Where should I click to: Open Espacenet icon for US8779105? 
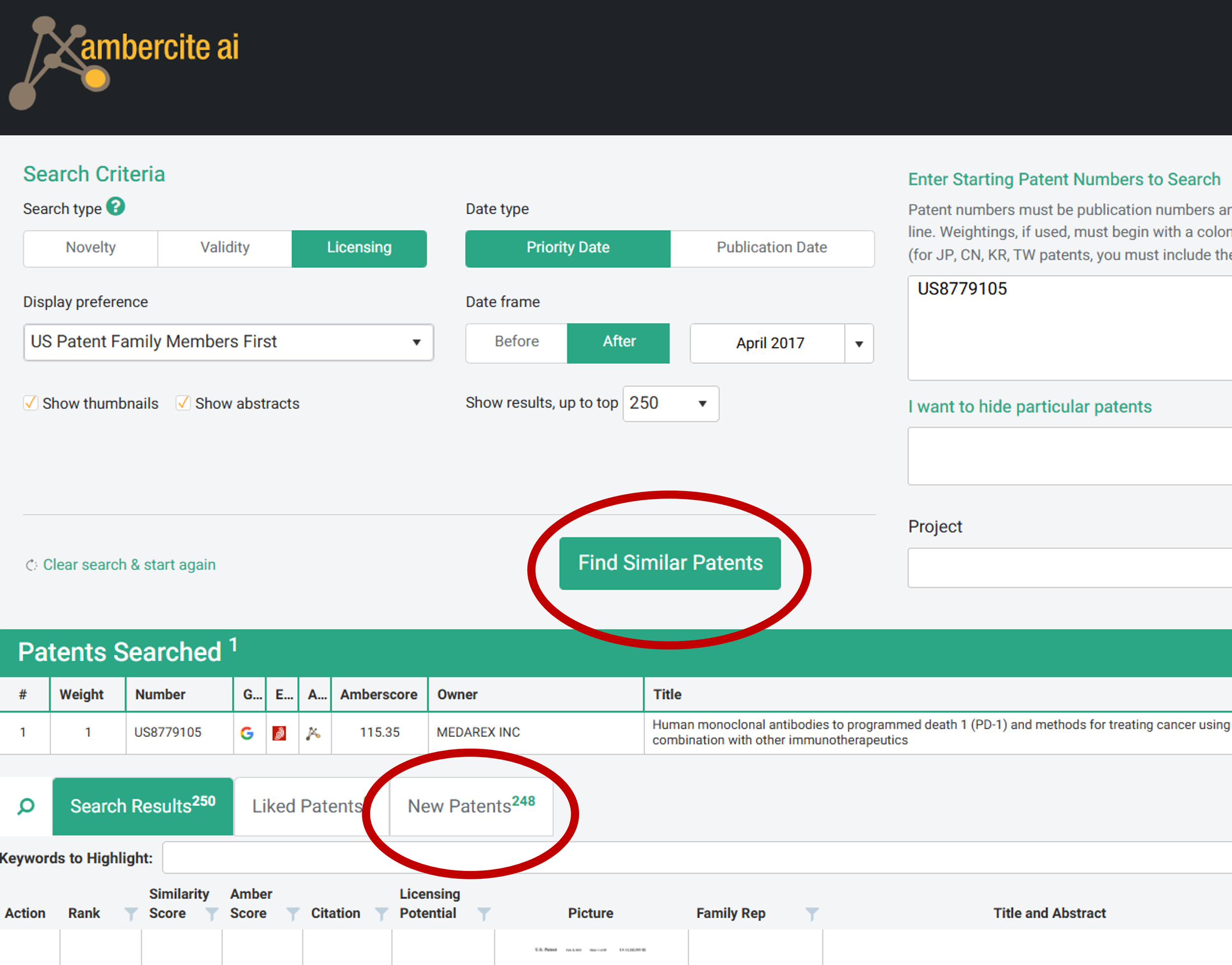point(279,733)
